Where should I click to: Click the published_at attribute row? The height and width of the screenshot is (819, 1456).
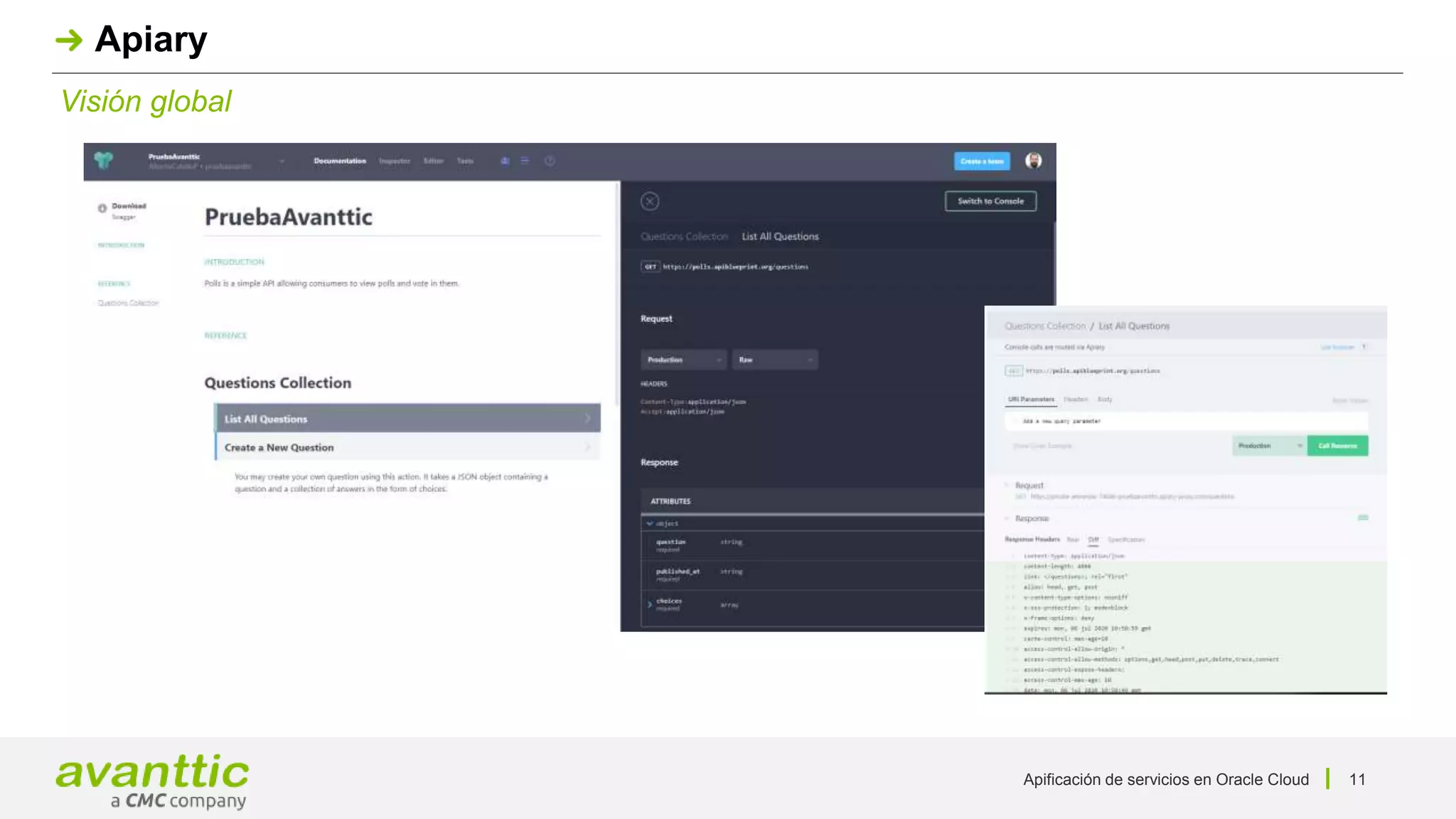[x=813, y=574]
